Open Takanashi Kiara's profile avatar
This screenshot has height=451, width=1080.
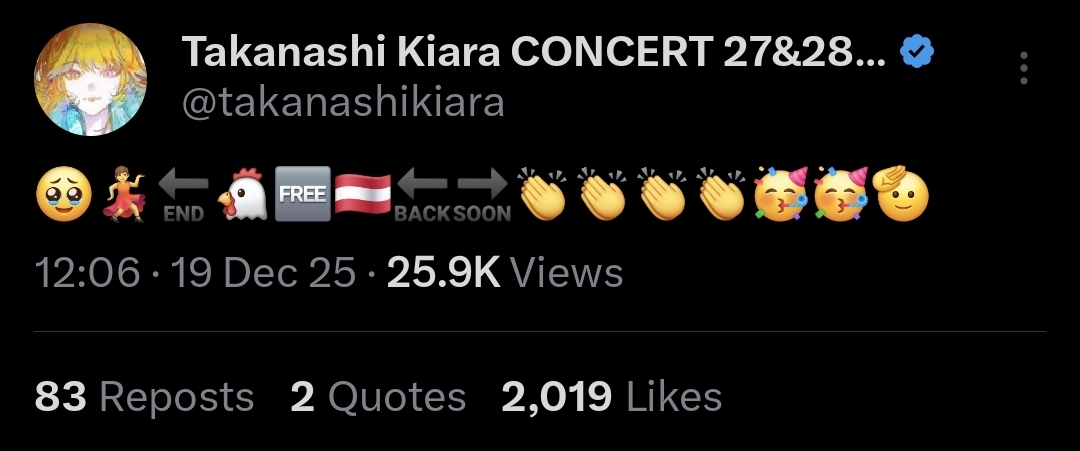coord(90,80)
